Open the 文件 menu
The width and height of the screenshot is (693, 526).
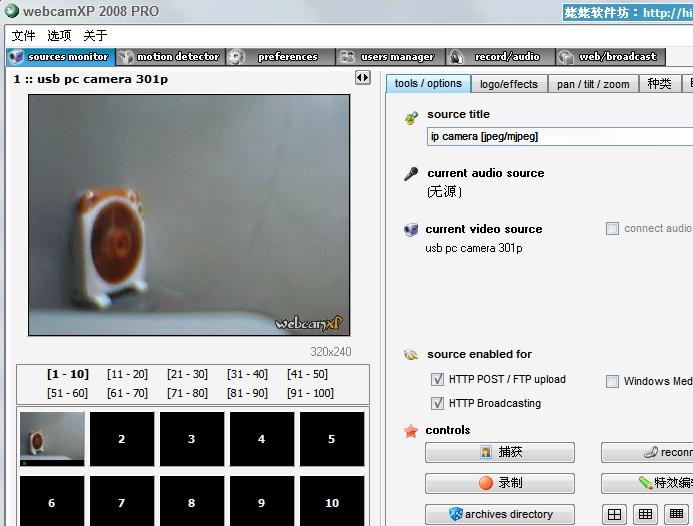pos(23,35)
